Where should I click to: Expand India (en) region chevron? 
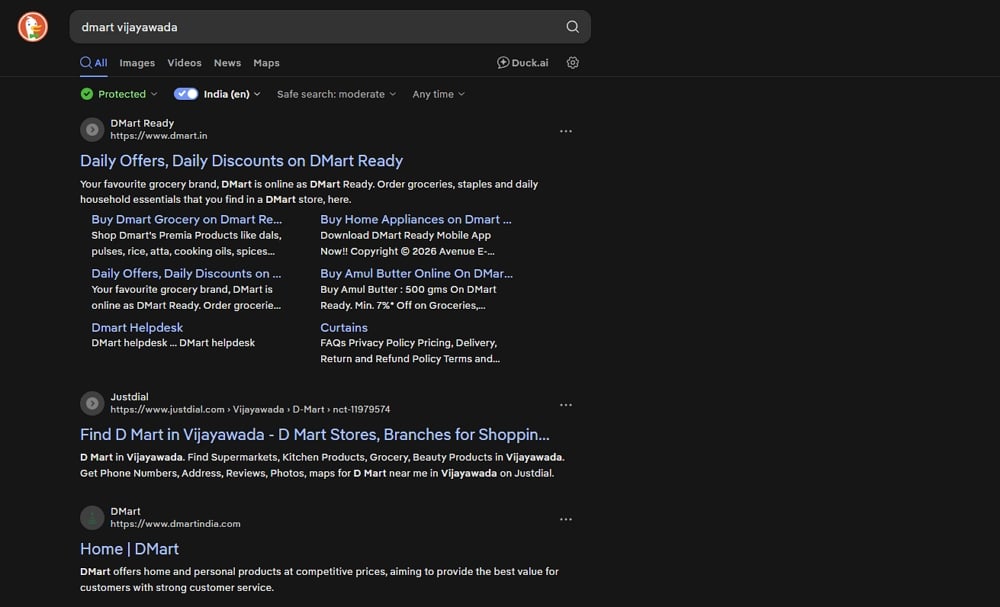tap(257, 94)
